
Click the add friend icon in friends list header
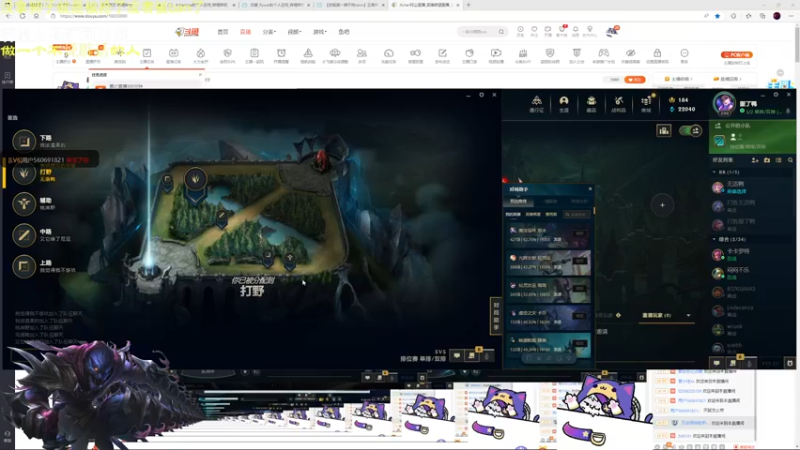[x=755, y=160]
